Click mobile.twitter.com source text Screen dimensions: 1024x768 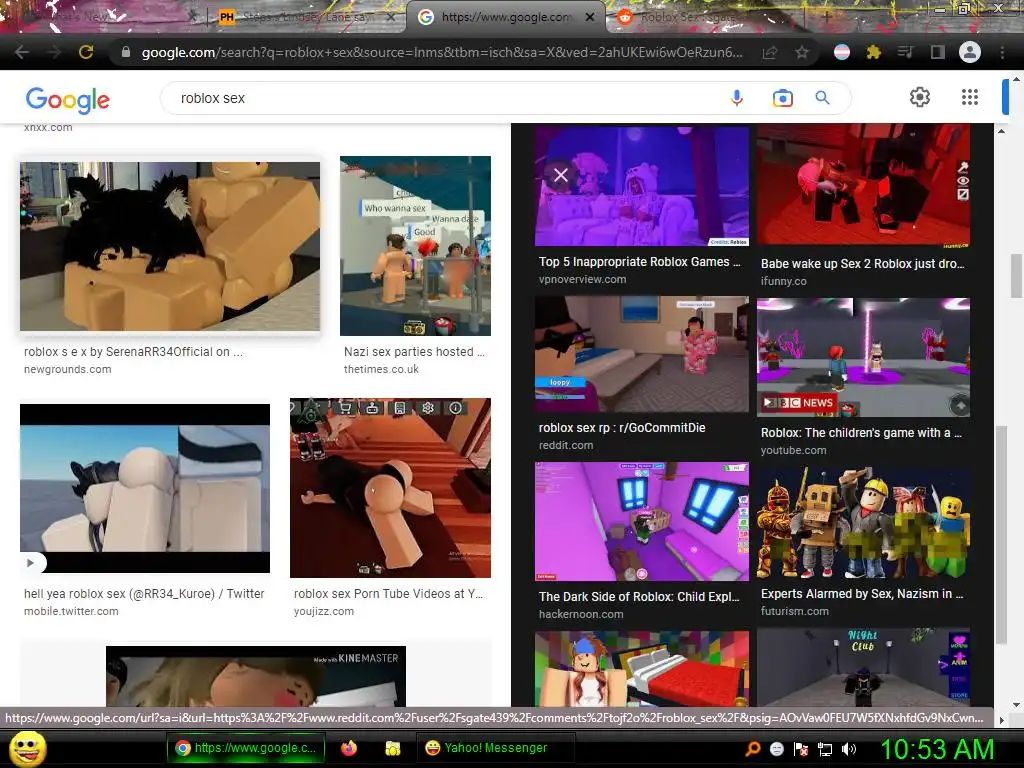[x=71, y=612]
